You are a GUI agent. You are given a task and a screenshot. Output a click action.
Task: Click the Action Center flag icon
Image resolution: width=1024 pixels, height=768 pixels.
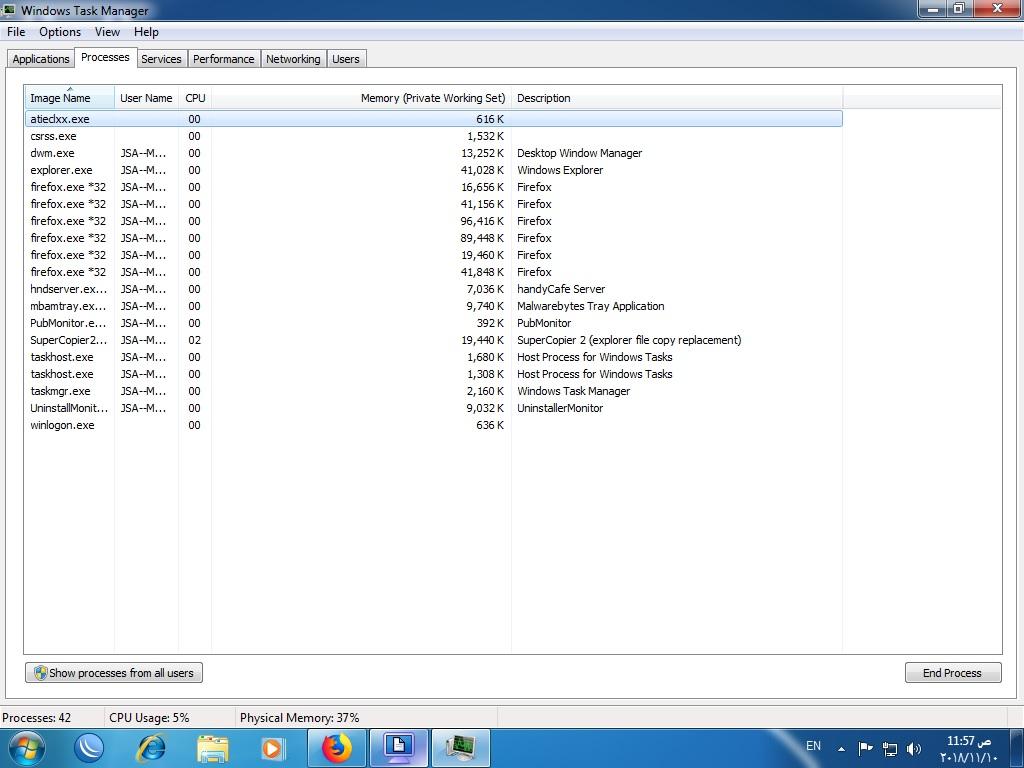866,748
